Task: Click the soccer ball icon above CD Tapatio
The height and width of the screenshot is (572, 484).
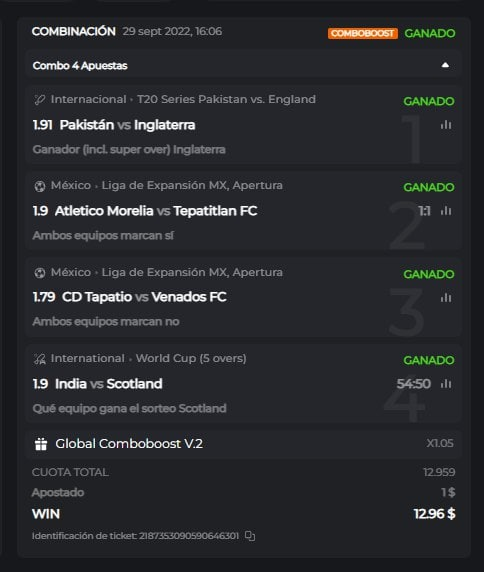Action: pyautogui.click(x=39, y=273)
